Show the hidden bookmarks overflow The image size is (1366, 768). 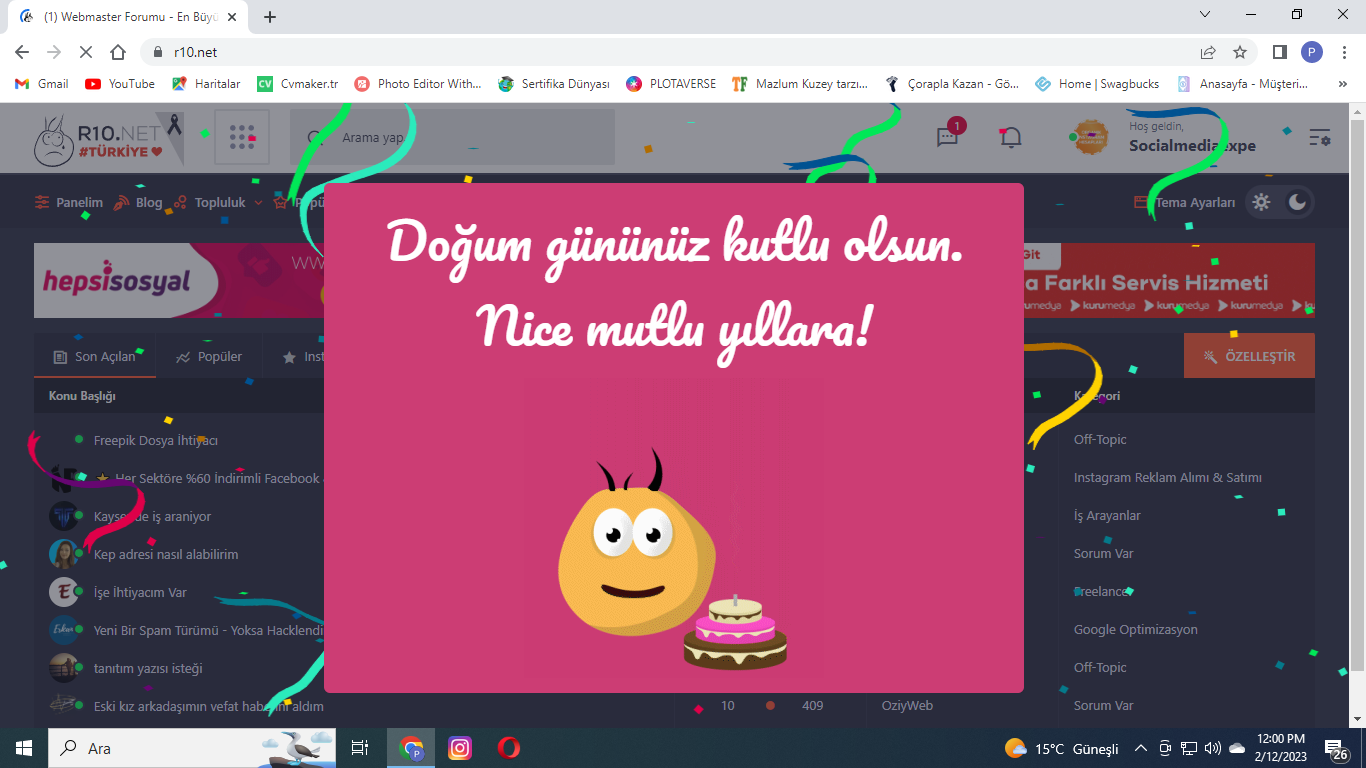1342,84
